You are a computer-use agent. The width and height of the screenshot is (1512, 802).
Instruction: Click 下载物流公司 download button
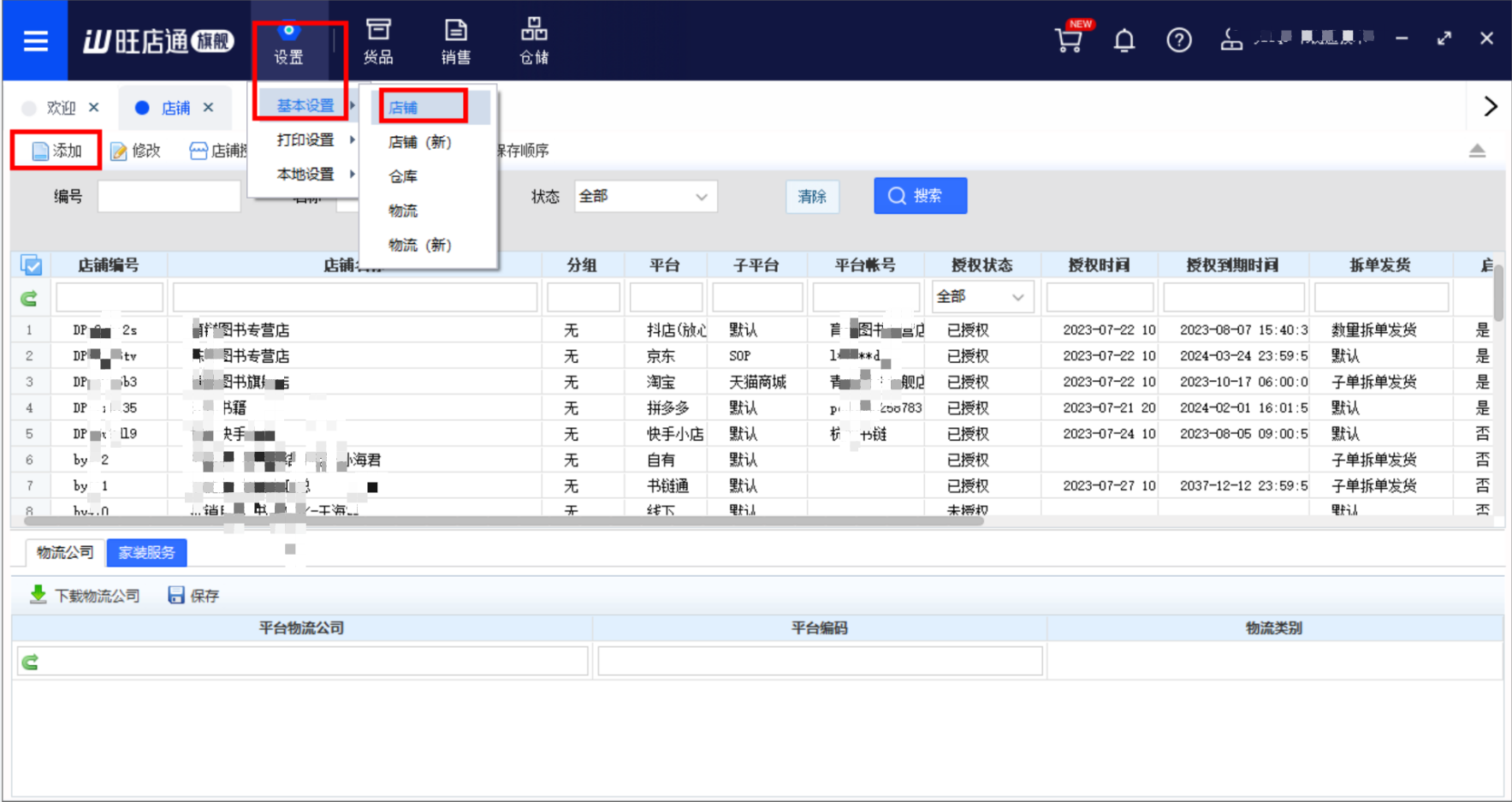pyautogui.click(x=86, y=595)
